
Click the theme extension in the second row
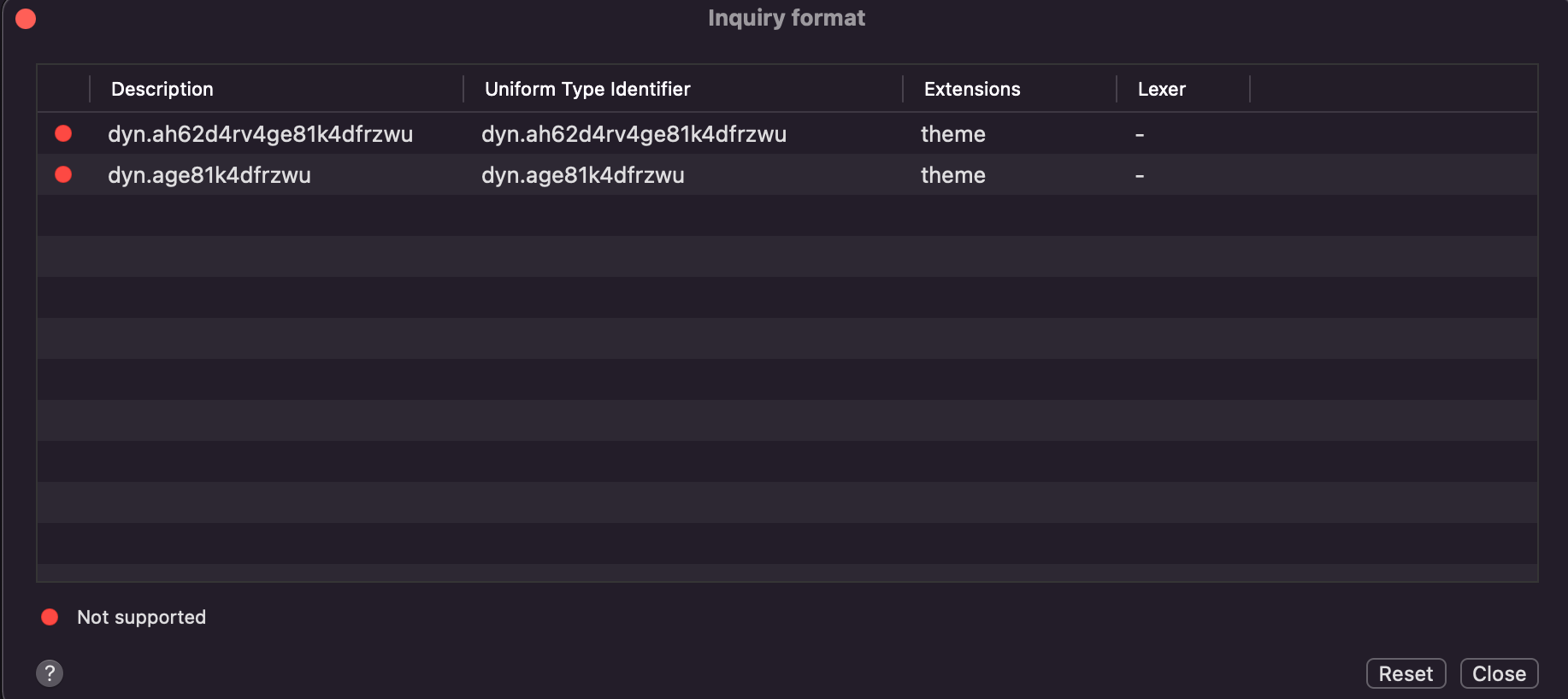pyautogui.click(x=953, y=175)
